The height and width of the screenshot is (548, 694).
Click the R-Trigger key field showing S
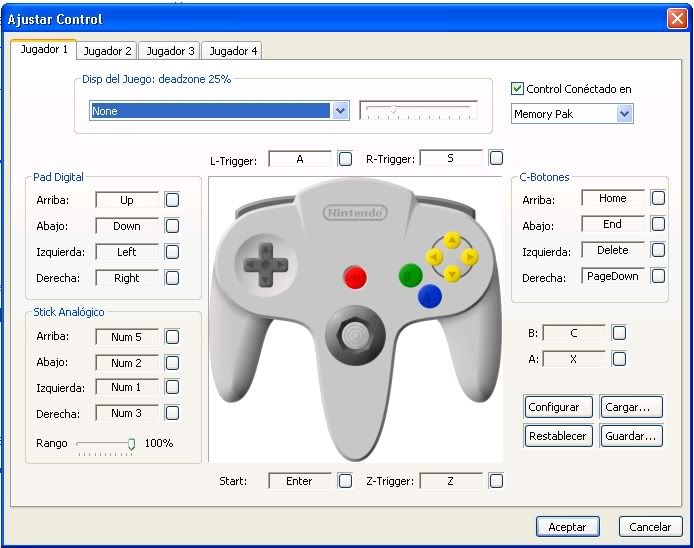point(451,158)
